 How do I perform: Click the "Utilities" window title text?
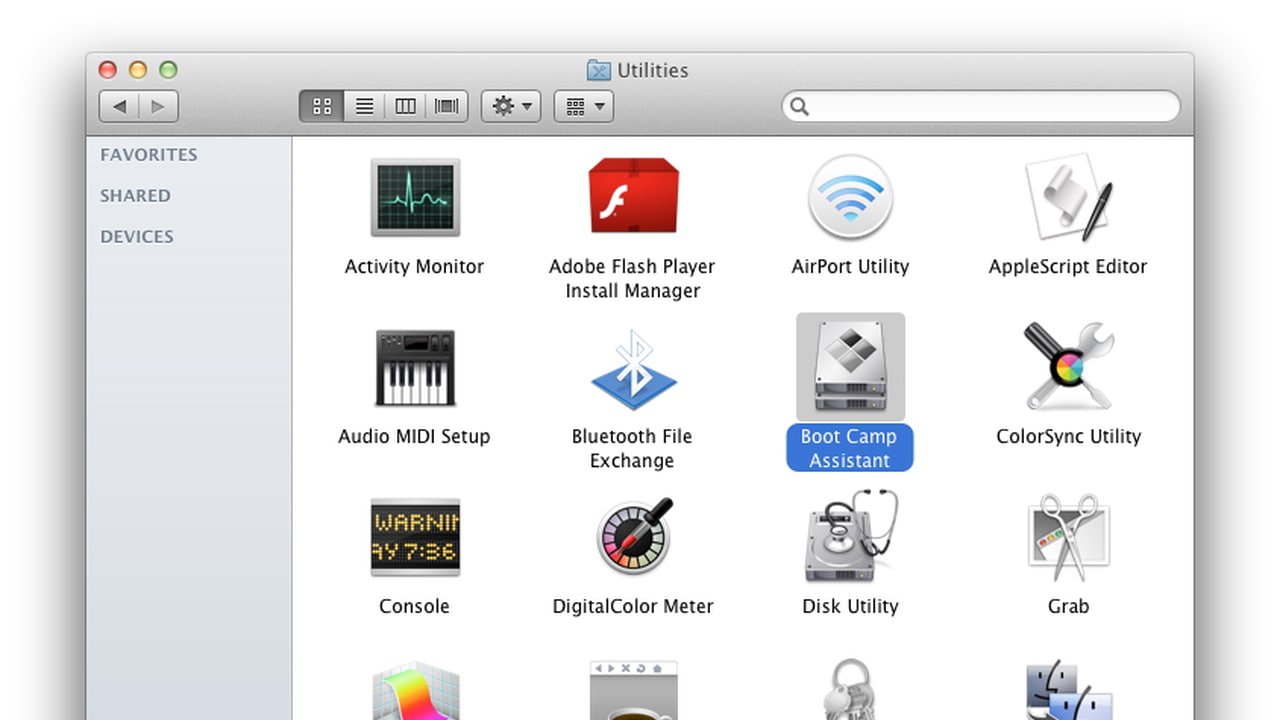pyautogui.click(x=653, y=70)
